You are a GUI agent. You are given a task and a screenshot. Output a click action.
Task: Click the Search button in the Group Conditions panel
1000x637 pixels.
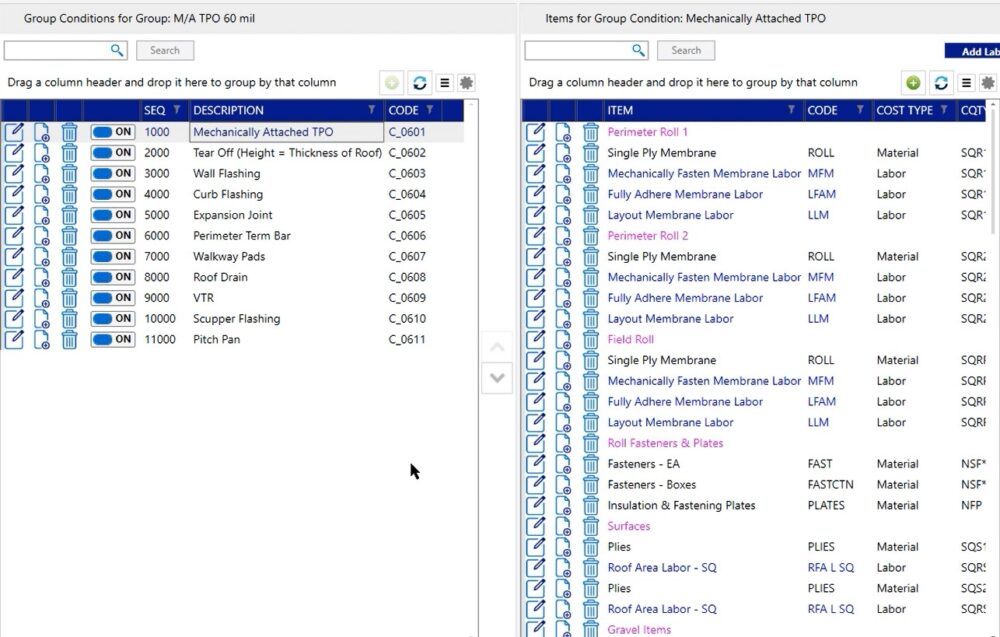pos(164,50)
